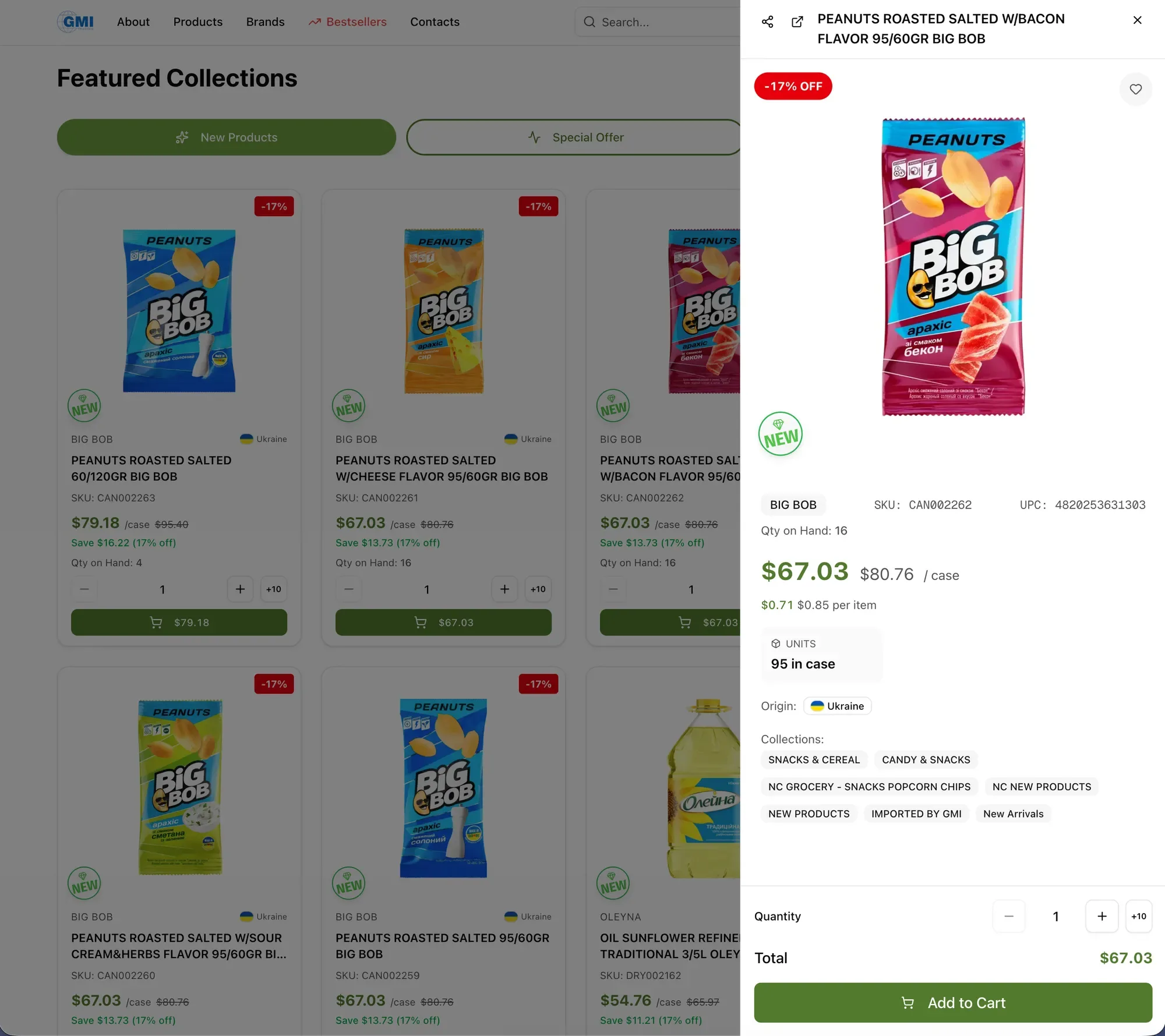The height and width of the screenshot is (1036, 1165).
Task: Open IMPORTED BY GMI collection tag
Action: pos(916,814)
